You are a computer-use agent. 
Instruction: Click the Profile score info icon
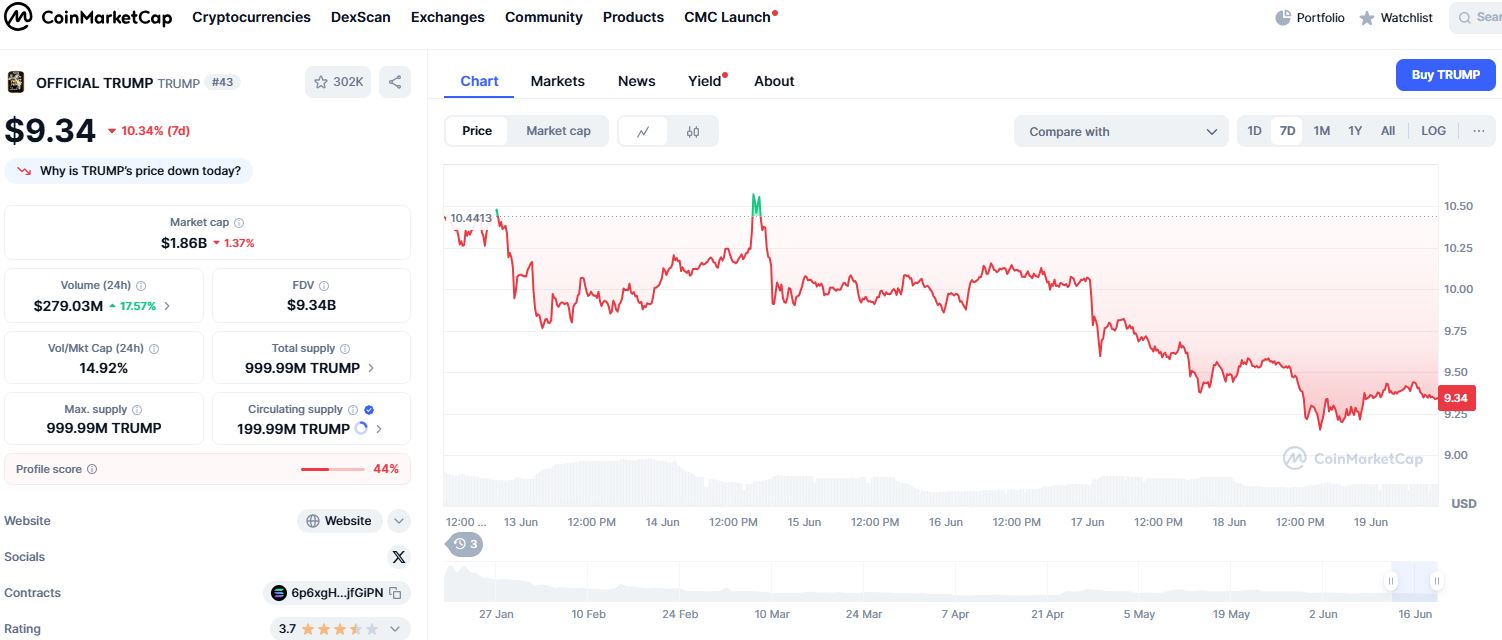pyautogui.click(x=92, y=469)
